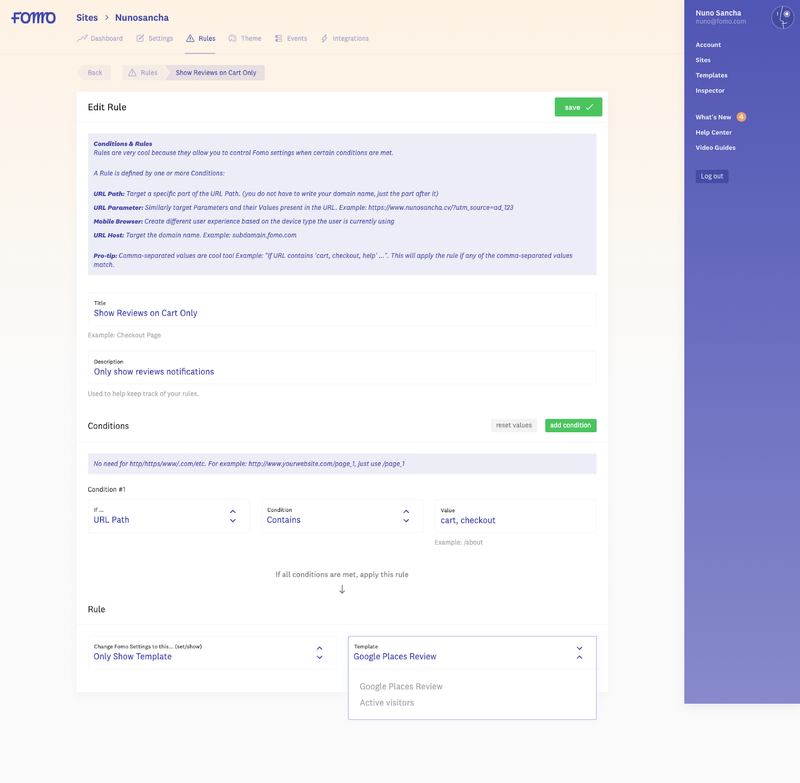Click the breadcrumb Rules triangle icon

pos(132,72)
